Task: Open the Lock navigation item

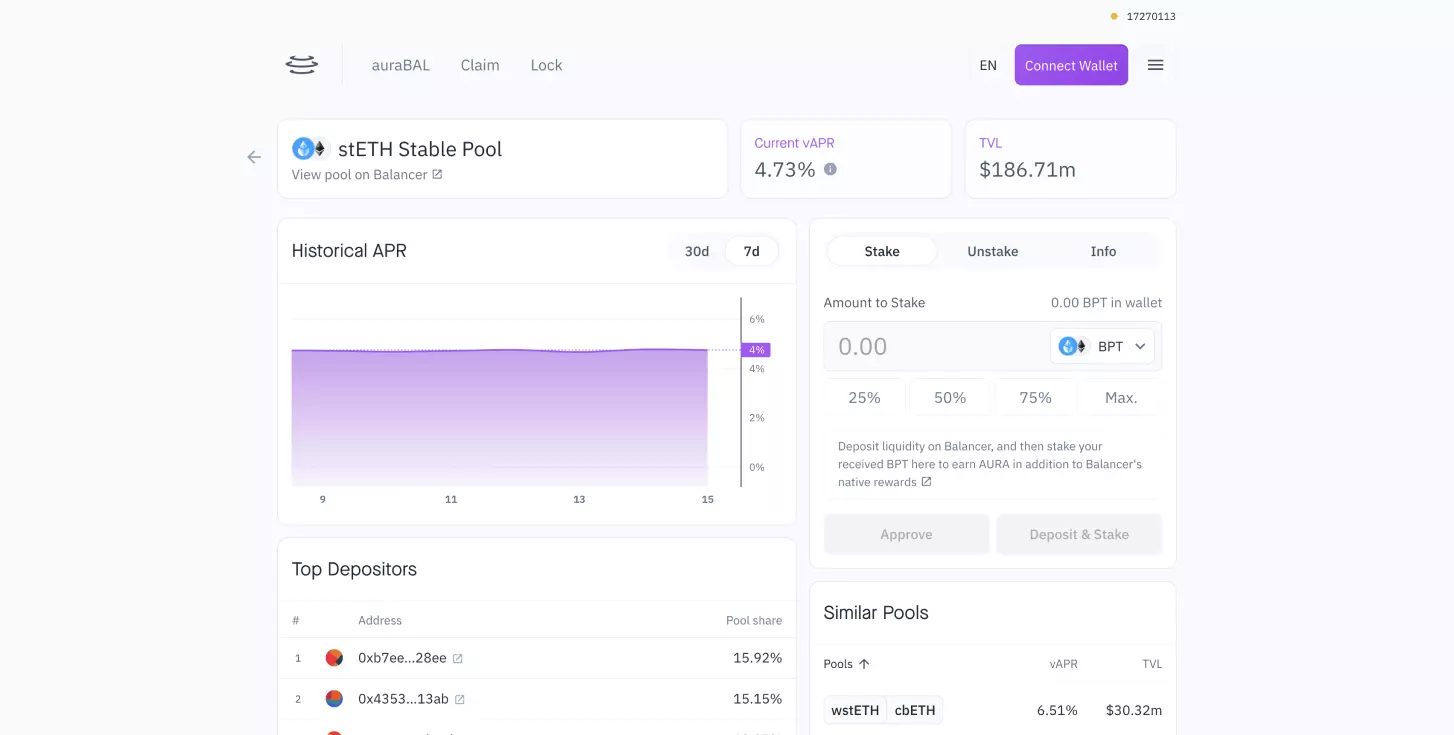Action: click(546, 65)
